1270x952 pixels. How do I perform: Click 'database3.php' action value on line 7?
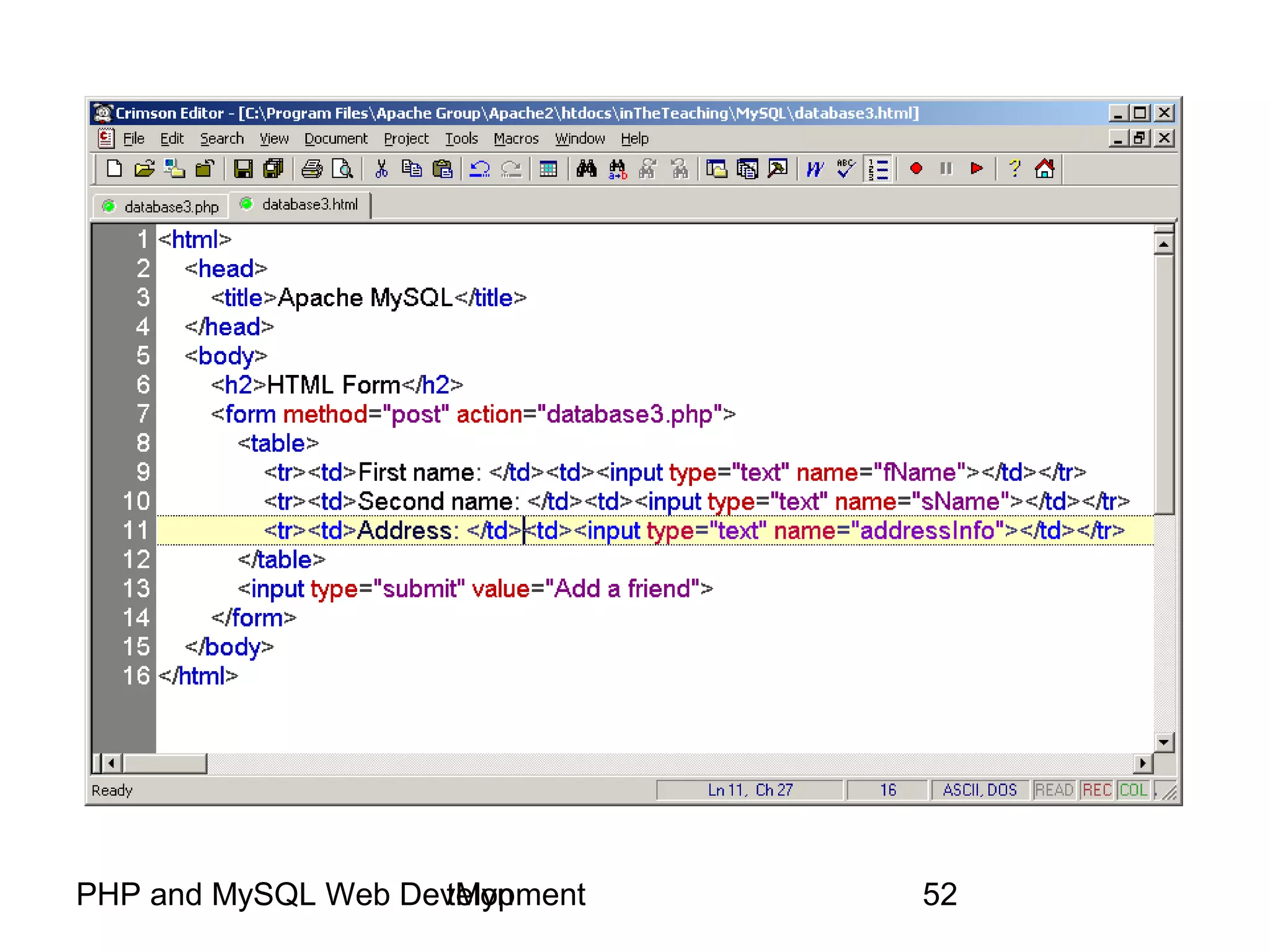(629, 414)
